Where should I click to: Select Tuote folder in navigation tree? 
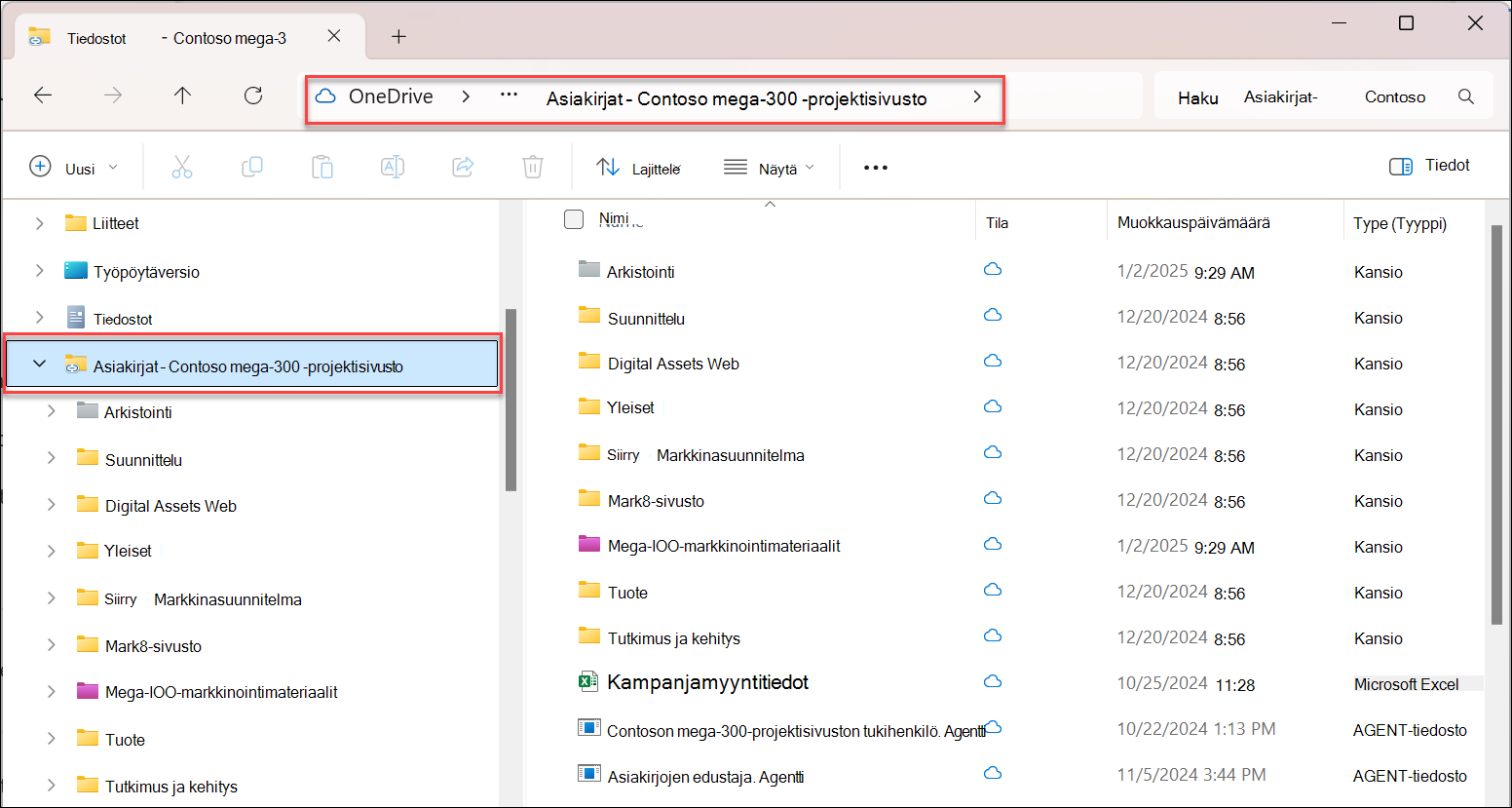(x=125, y=740)
